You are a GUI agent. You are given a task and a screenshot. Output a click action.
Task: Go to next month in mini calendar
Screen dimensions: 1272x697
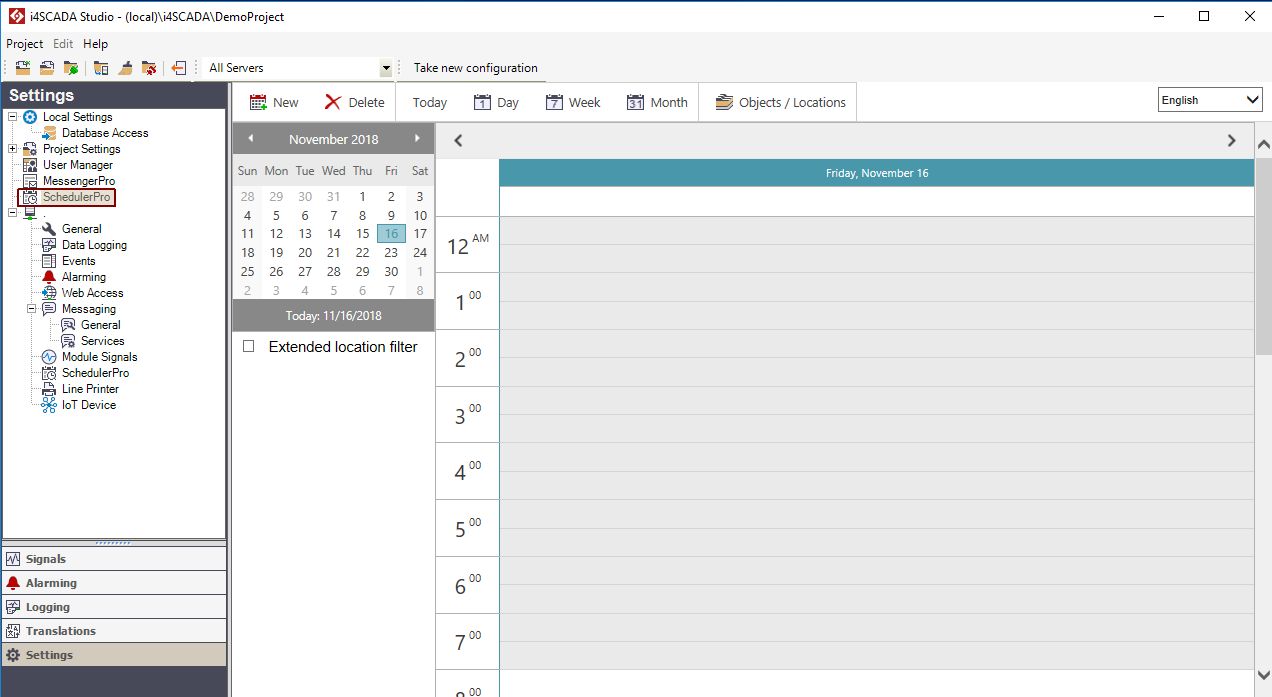417,138
